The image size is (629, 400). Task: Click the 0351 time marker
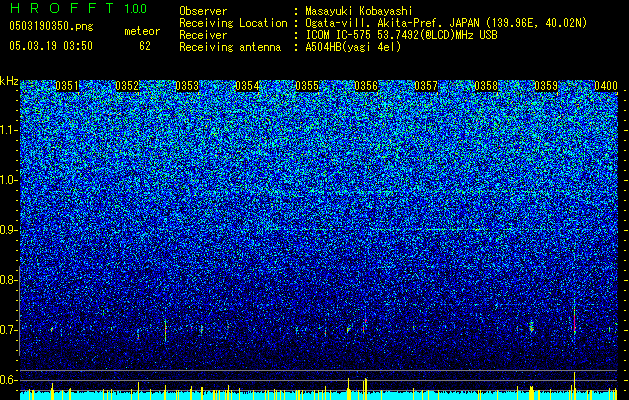(x=67, y=86)
